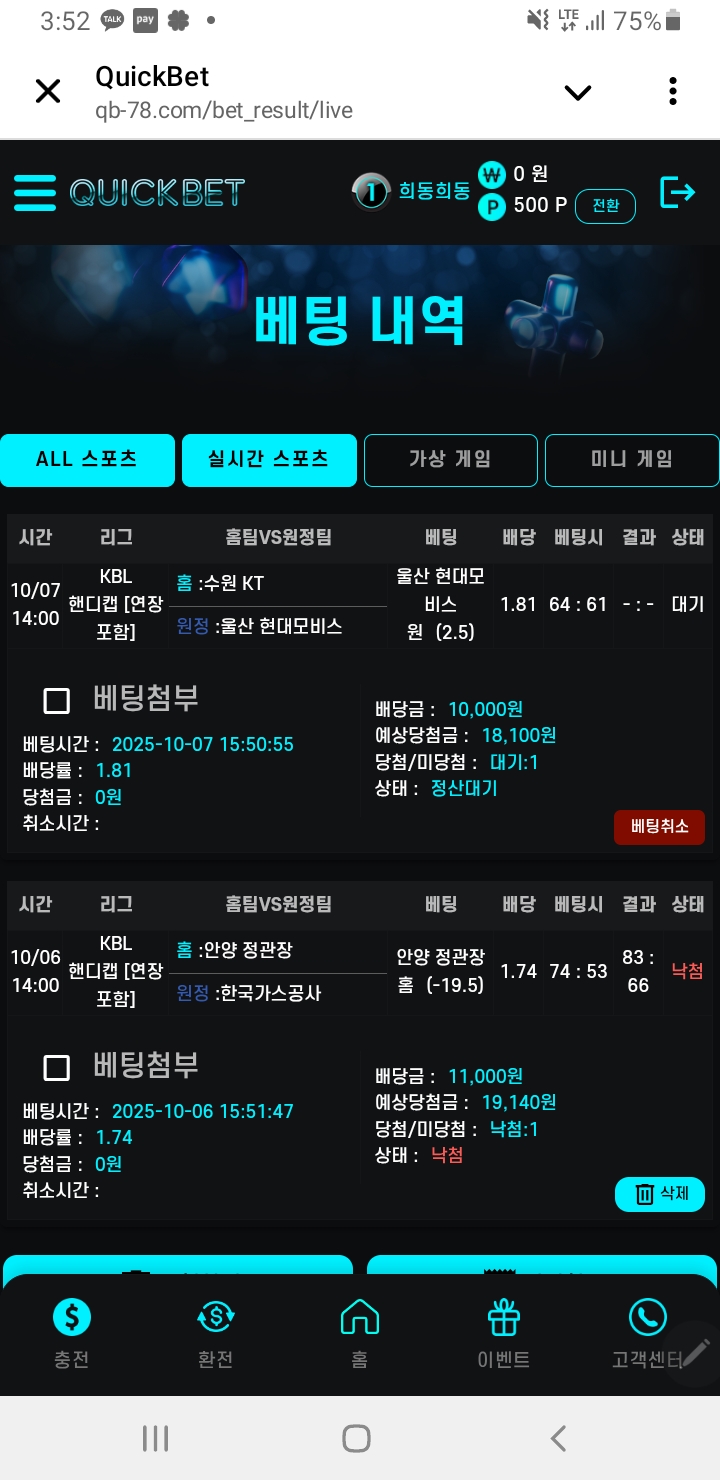Viewport: 720px width, 1480px height.
Task: Tap the 충전 dollar icon
Action: [x=72, y=1318]
